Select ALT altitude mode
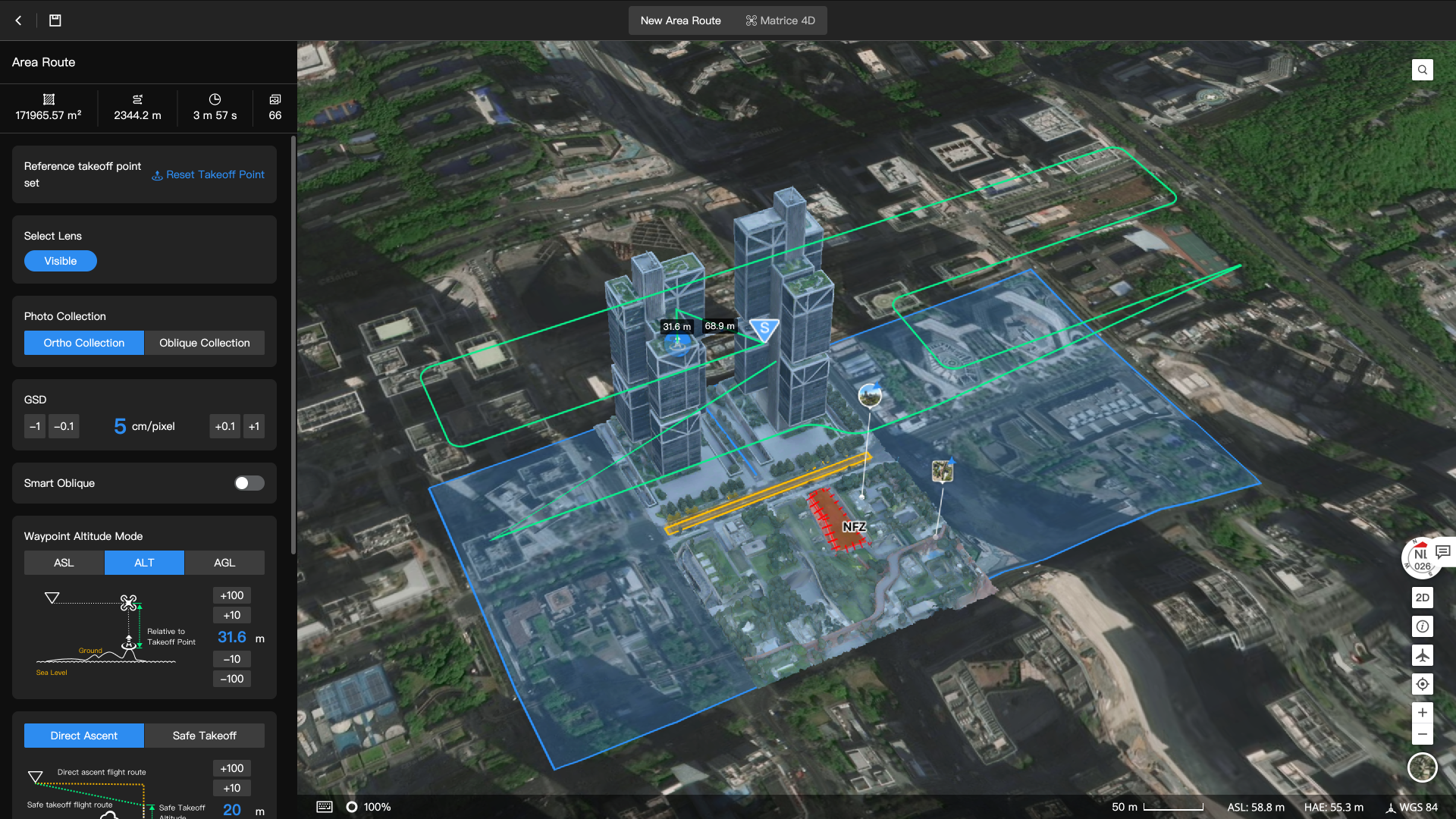Image resolution: width=1456 pixels, height=819 pixels. pyautogui.click(x=144, y=563)
